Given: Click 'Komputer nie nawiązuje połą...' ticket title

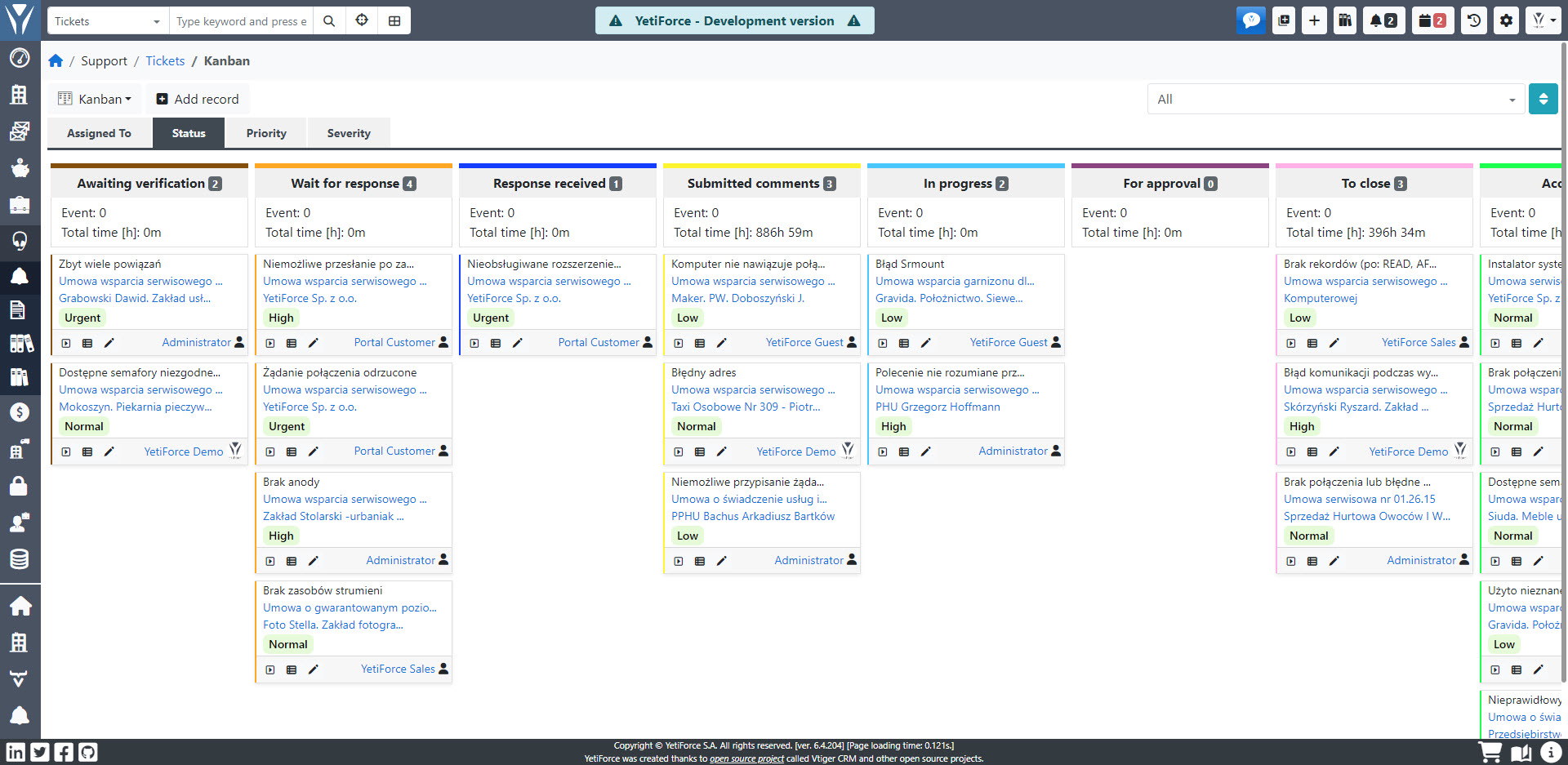Looking at the screenshot, I should pyautogui.click(x=748, y=264).
